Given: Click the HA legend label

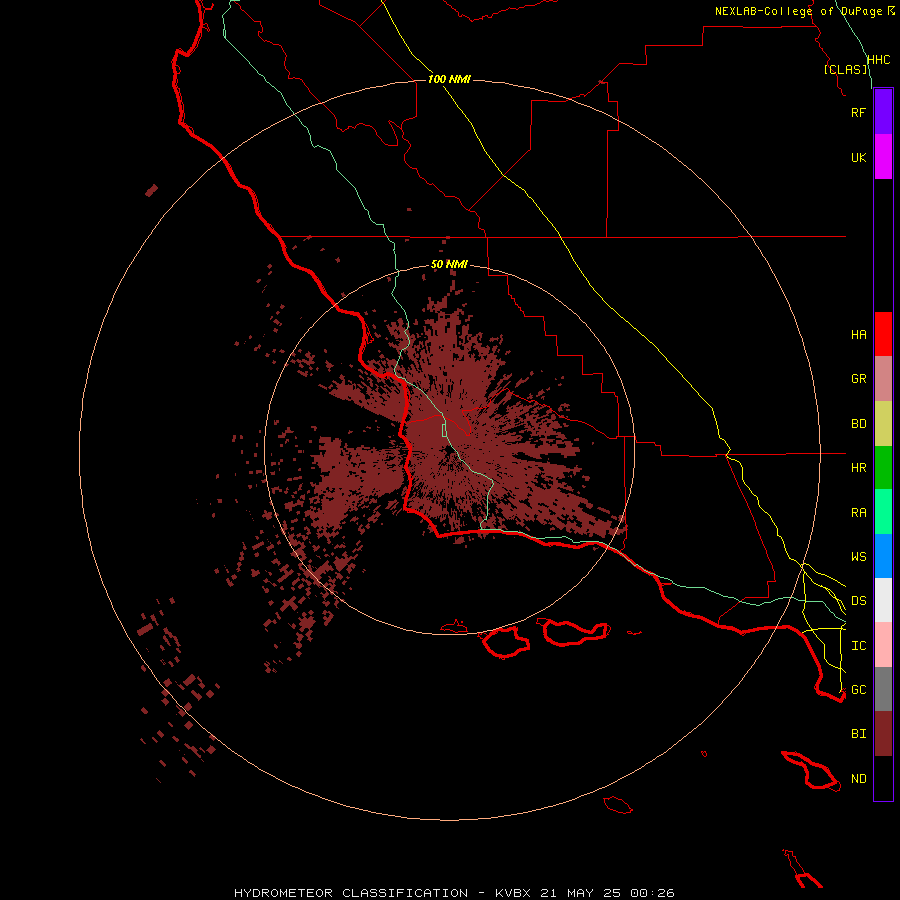Looking at the screenshot, I should click(x=858, y=335).
